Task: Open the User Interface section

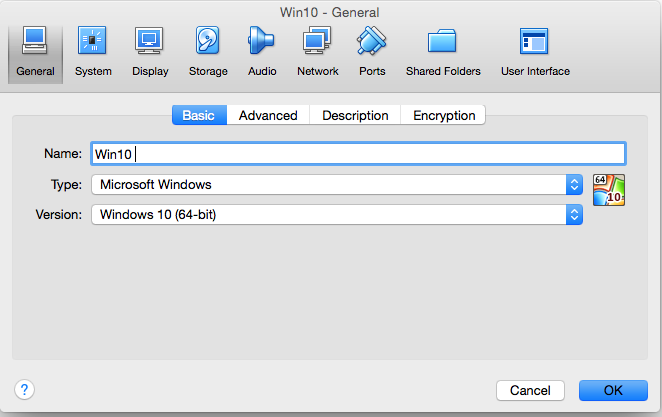Action: (535, 52)
